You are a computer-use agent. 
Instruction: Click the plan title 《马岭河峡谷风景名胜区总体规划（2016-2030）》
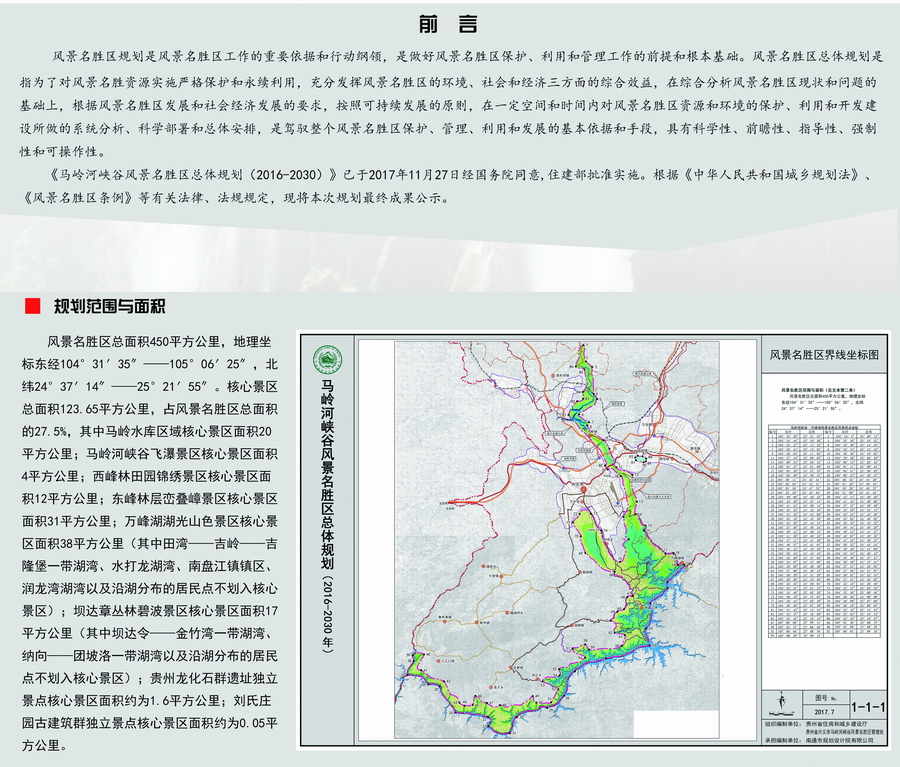193,175
